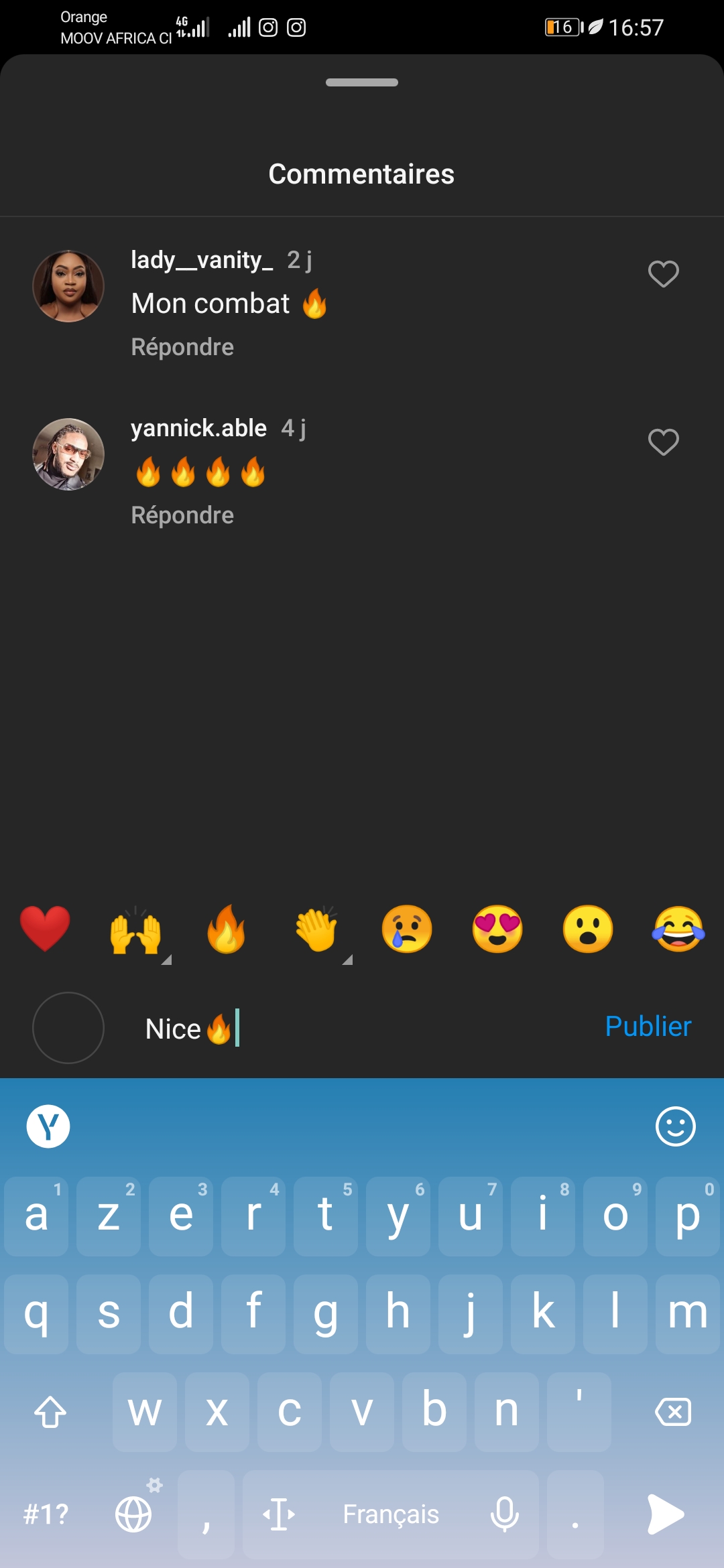724x1568 pixels.
Task: Insert the tears of joy emoji
Action: [678, 929]
